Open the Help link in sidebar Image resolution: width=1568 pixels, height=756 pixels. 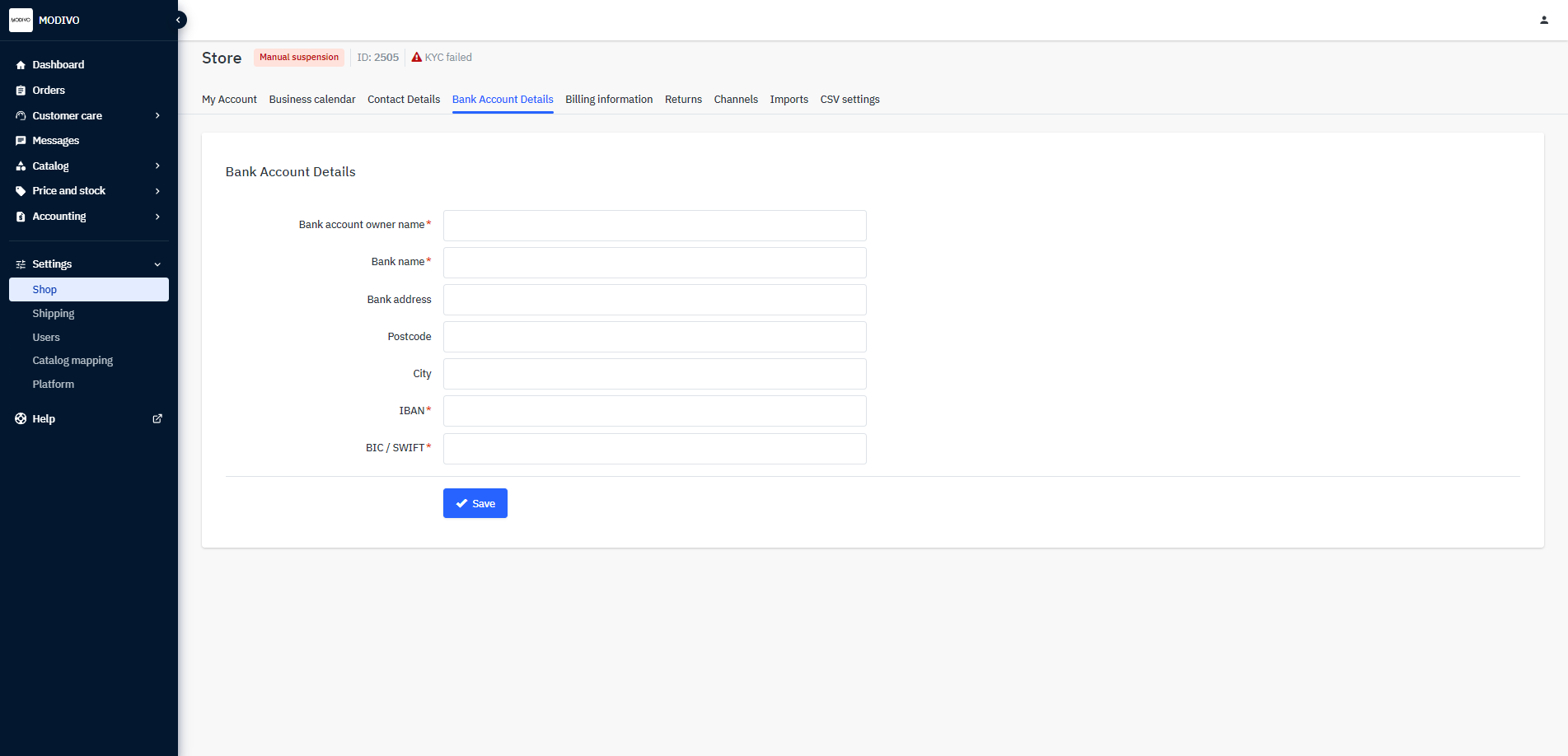click(x=44, y=419)
